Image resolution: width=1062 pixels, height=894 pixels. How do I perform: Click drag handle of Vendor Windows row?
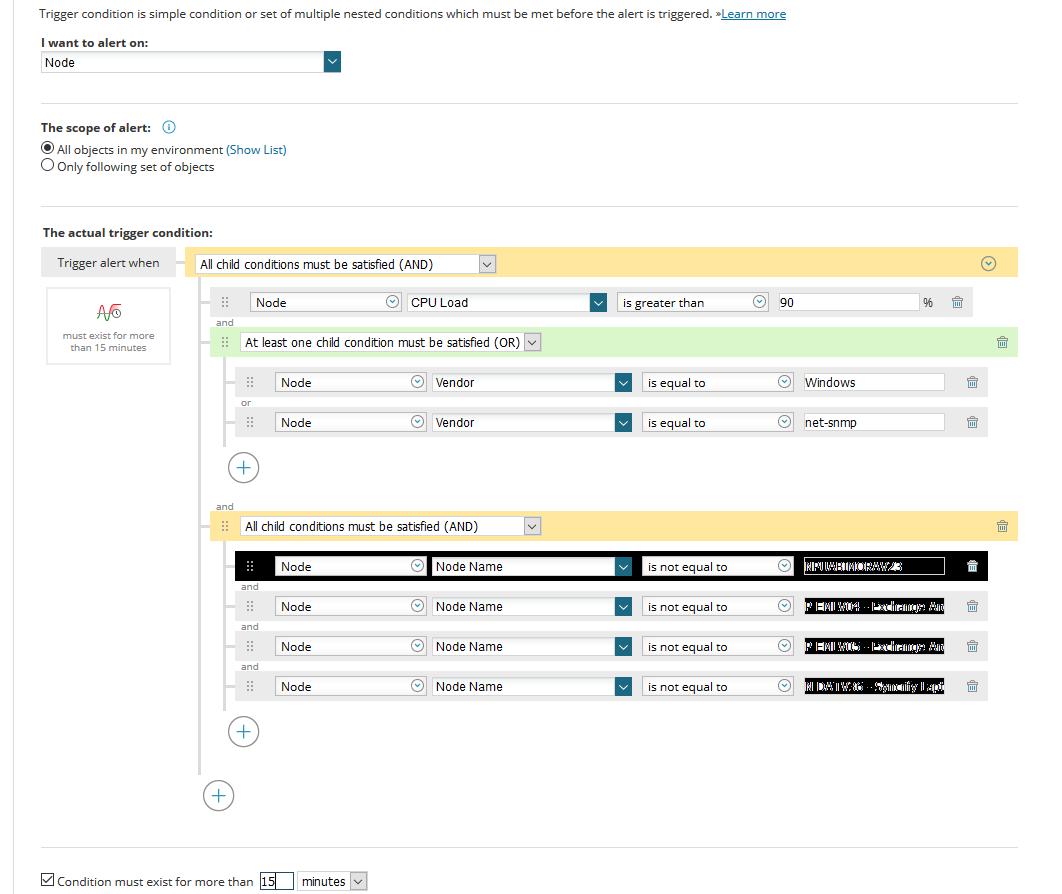click(x=250, y=382)
